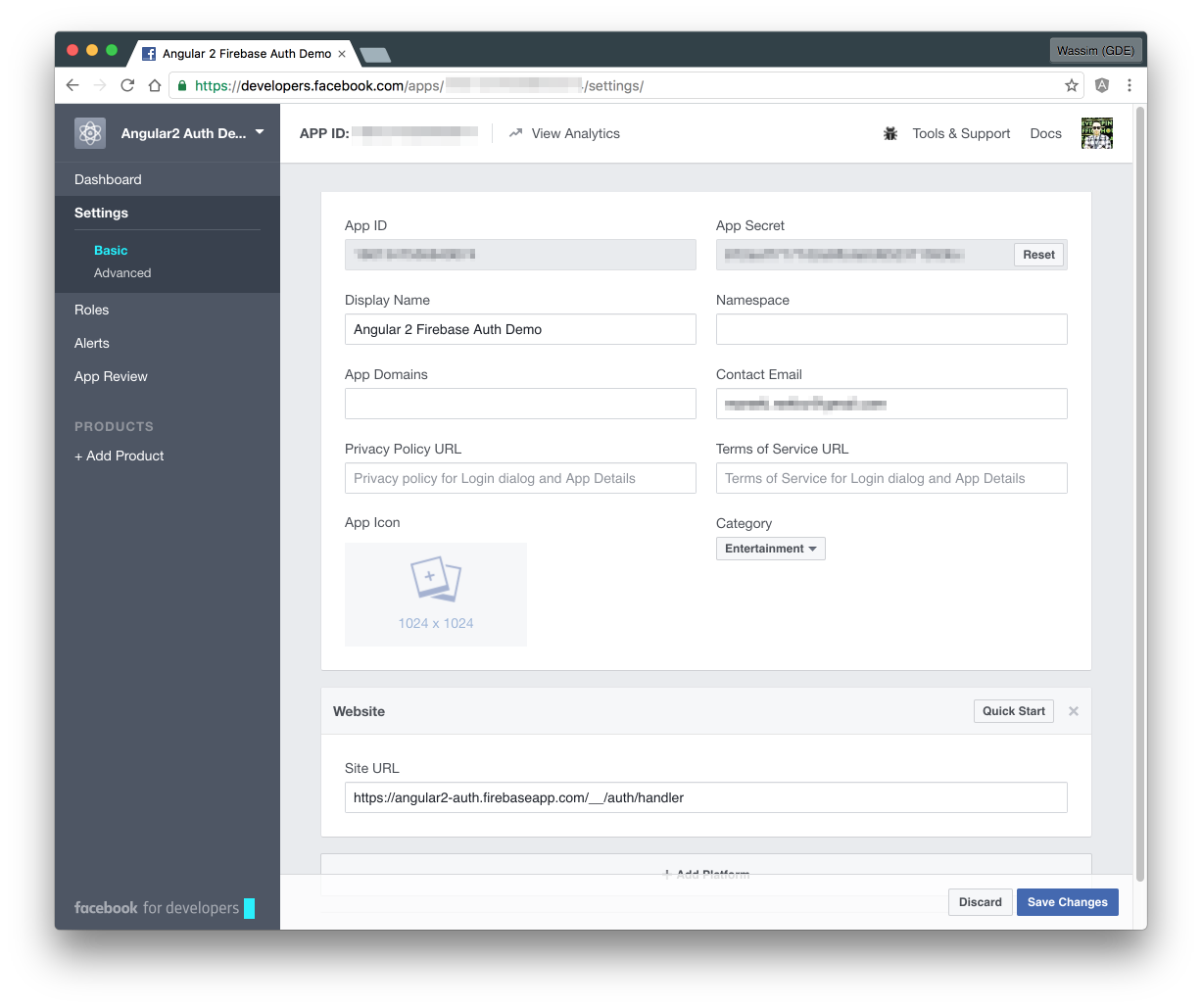Click the browser back arrow
1202x1008 pixels.
72,85
